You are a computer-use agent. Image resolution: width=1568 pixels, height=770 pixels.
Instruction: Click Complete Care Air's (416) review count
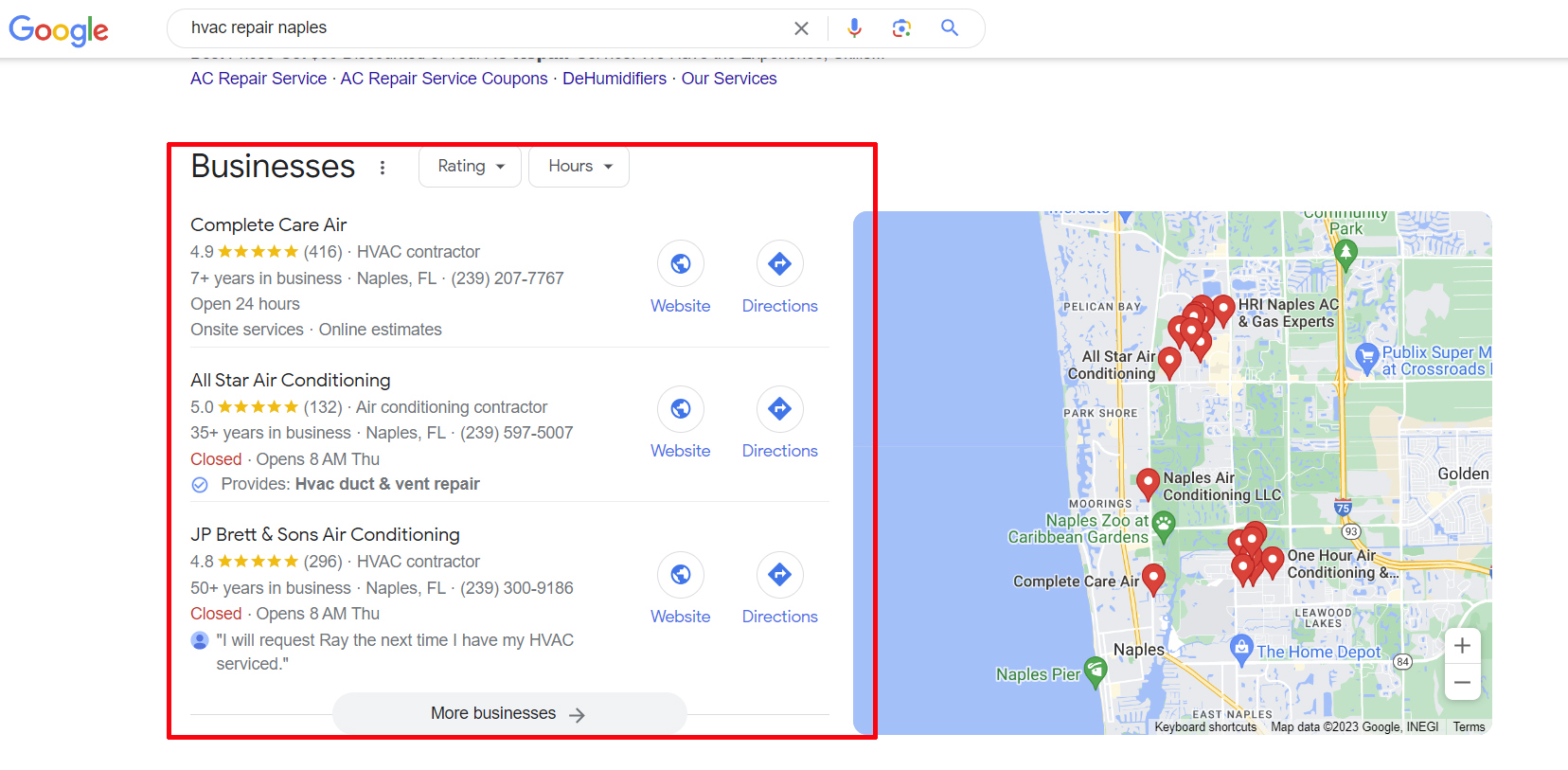[x=323, y=252]
